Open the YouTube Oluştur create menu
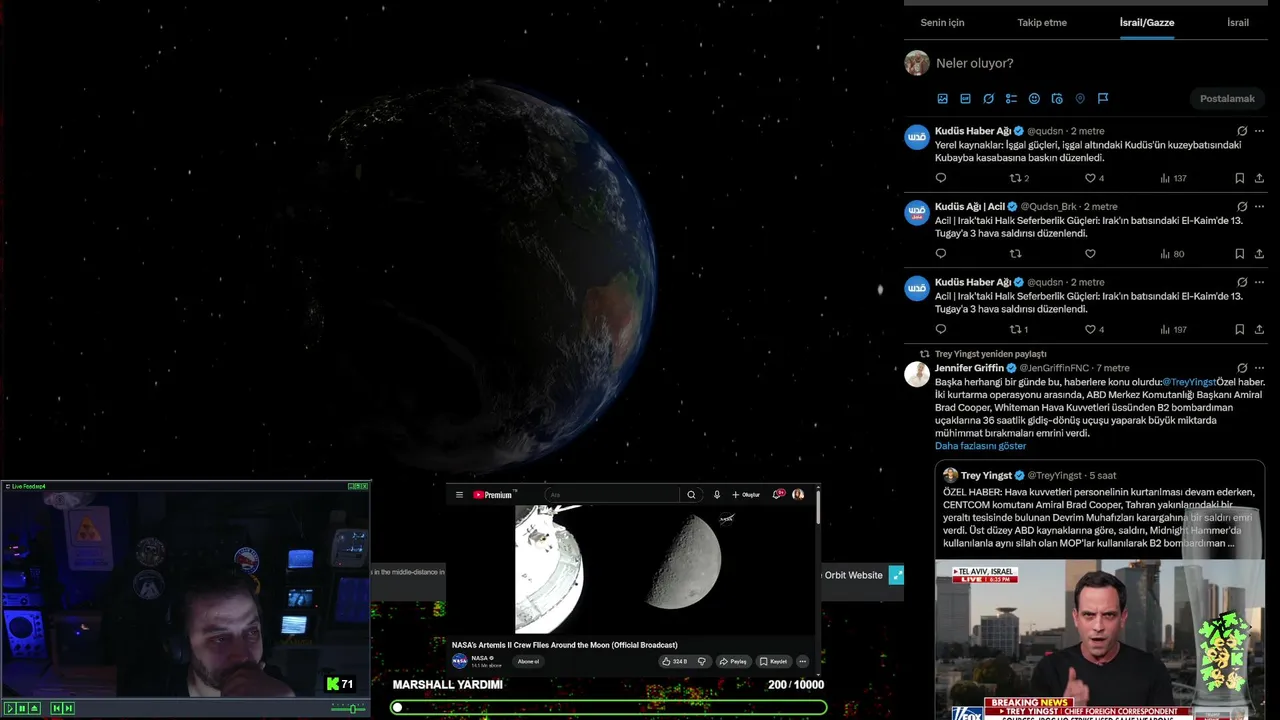The width and height of the screenshot is (1280, 720). [746, 495]
